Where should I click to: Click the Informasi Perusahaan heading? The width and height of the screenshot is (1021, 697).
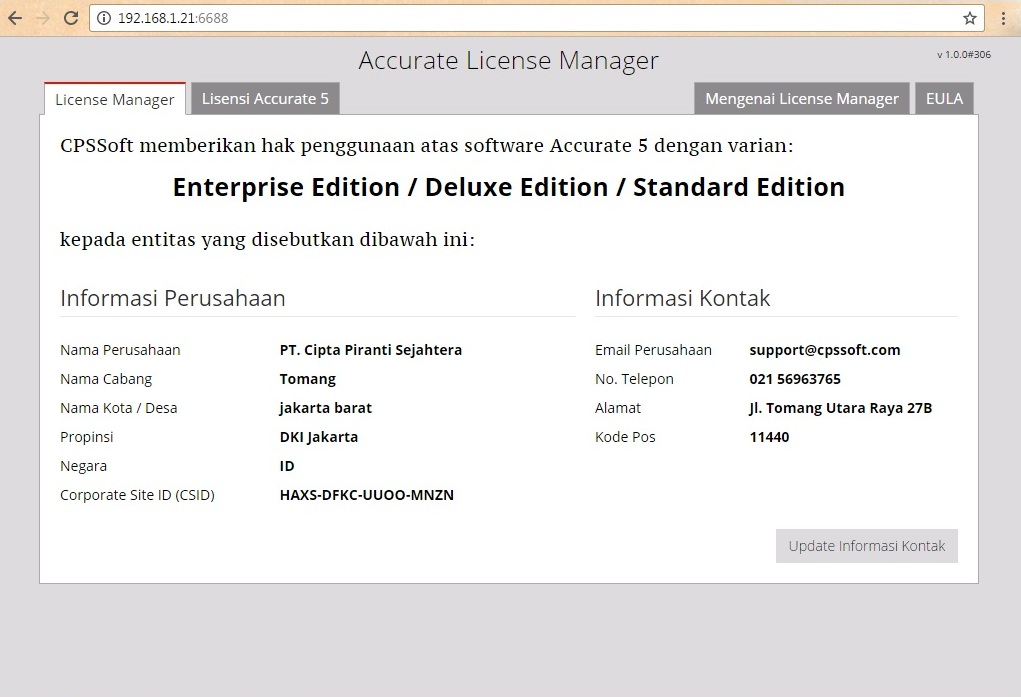tap(173, 297)
